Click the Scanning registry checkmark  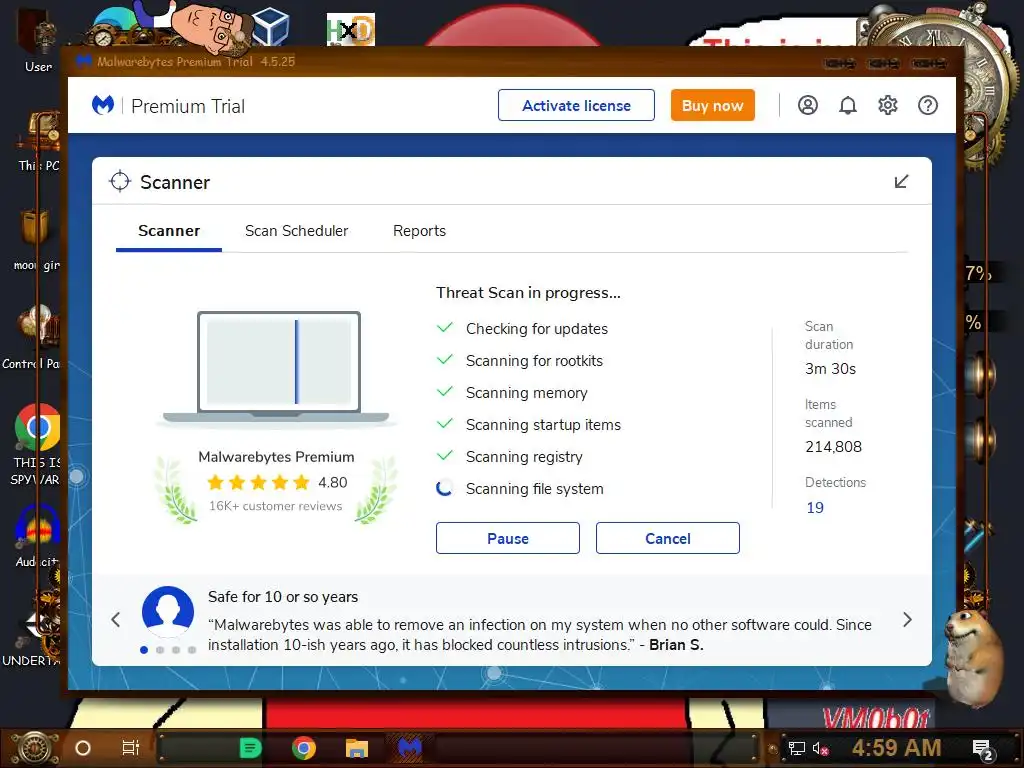tap(445, 456)
